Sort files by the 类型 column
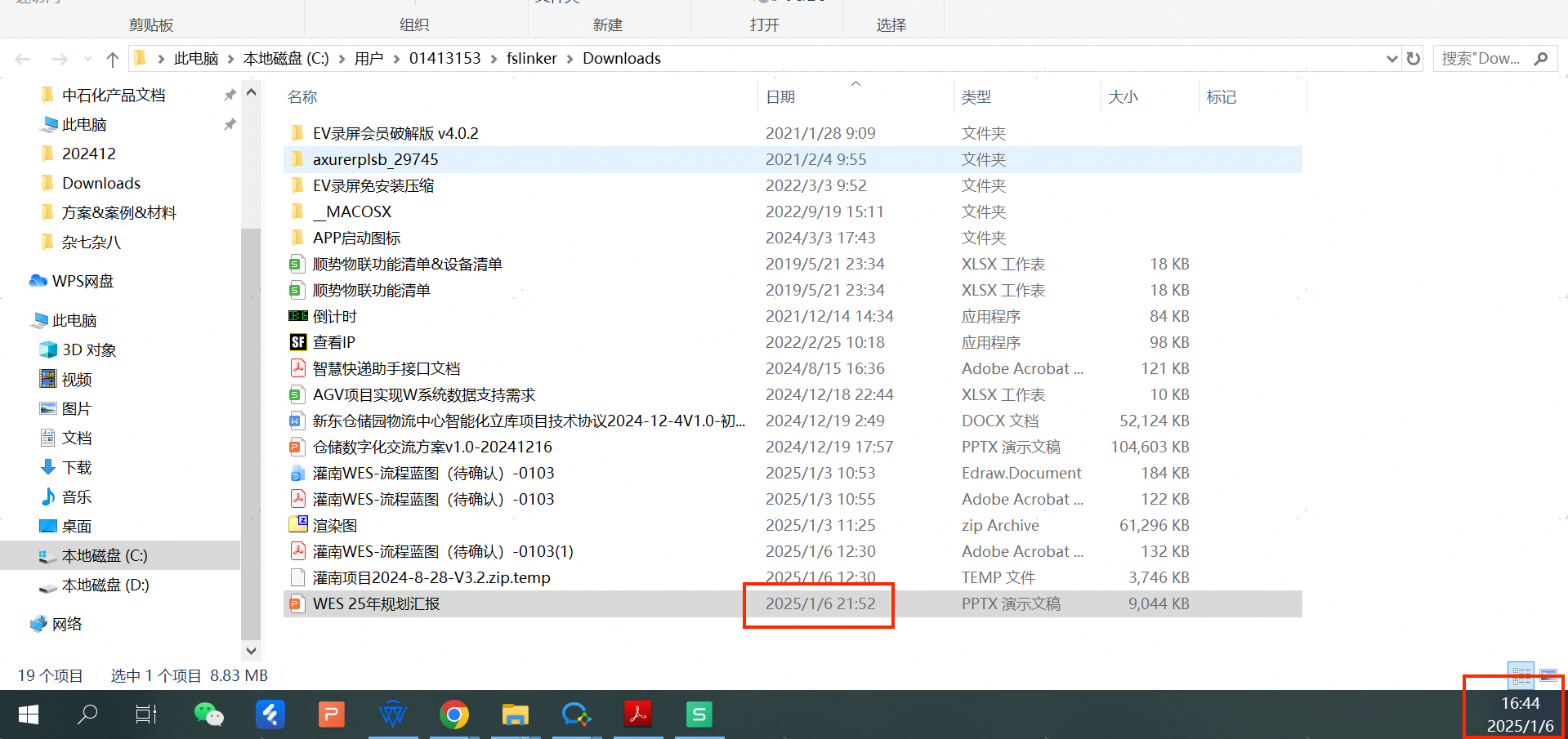The image size is (1568, 739). pyautogui.click(x=976, y=97)
